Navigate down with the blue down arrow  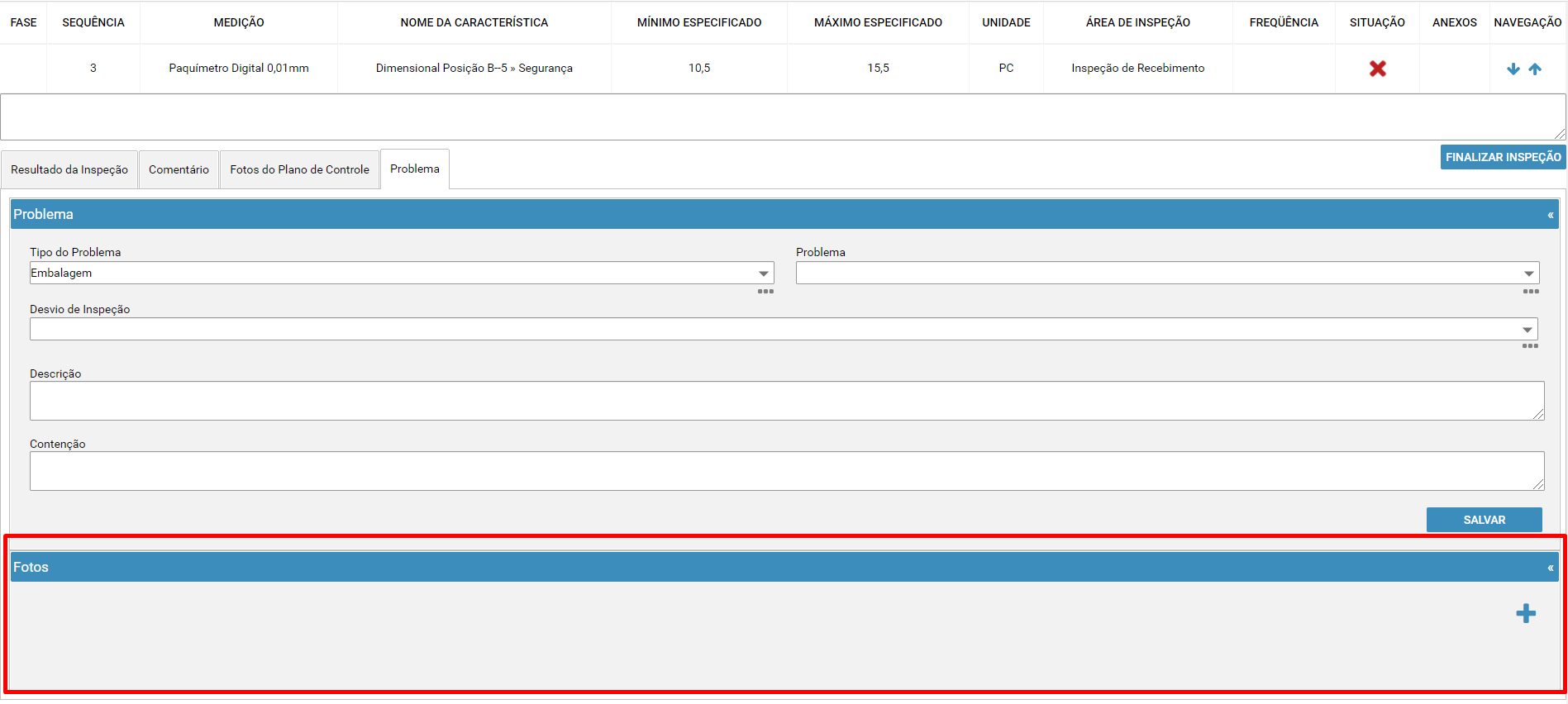tap(1513, 69)
